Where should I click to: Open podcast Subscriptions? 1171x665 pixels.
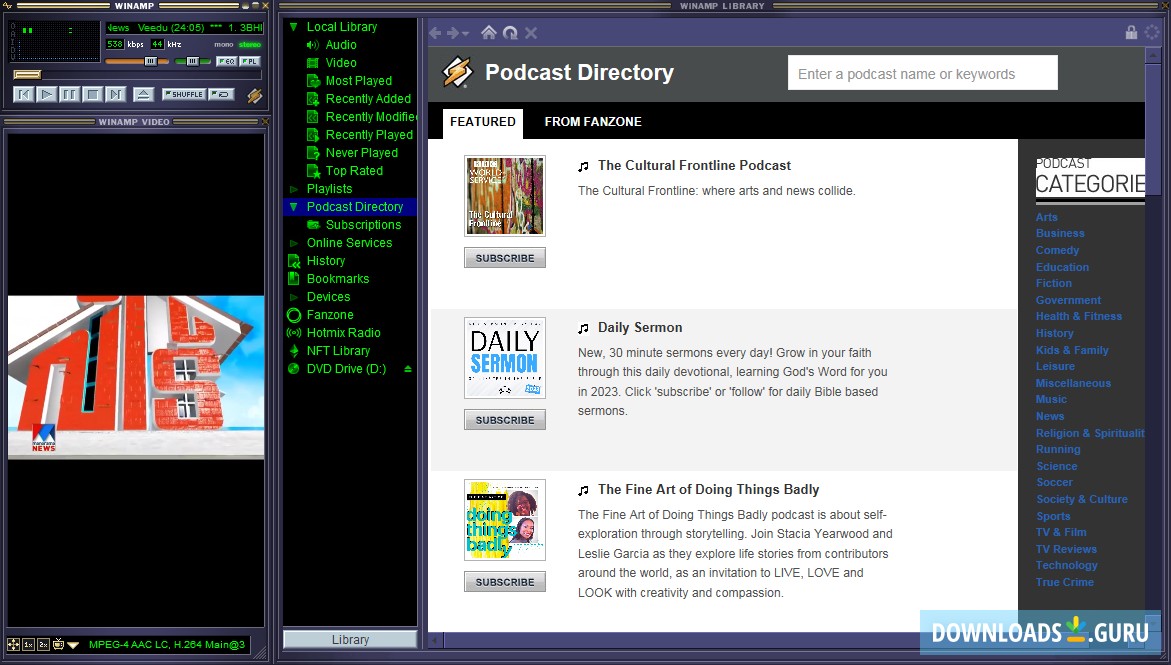coord(363,225)
